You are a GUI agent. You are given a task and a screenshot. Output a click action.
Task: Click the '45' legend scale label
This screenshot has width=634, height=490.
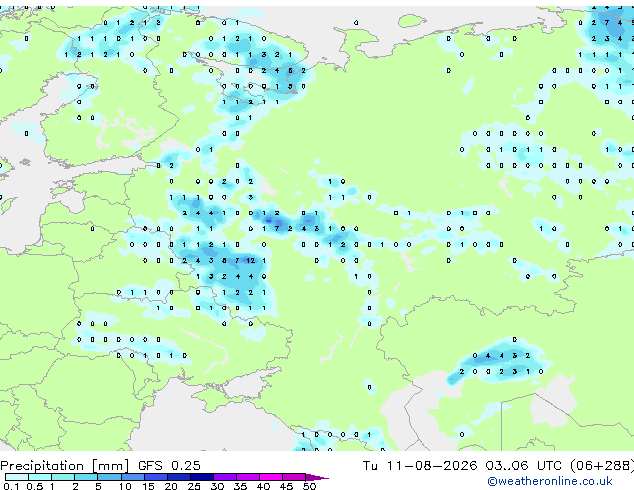click(286, 486)
